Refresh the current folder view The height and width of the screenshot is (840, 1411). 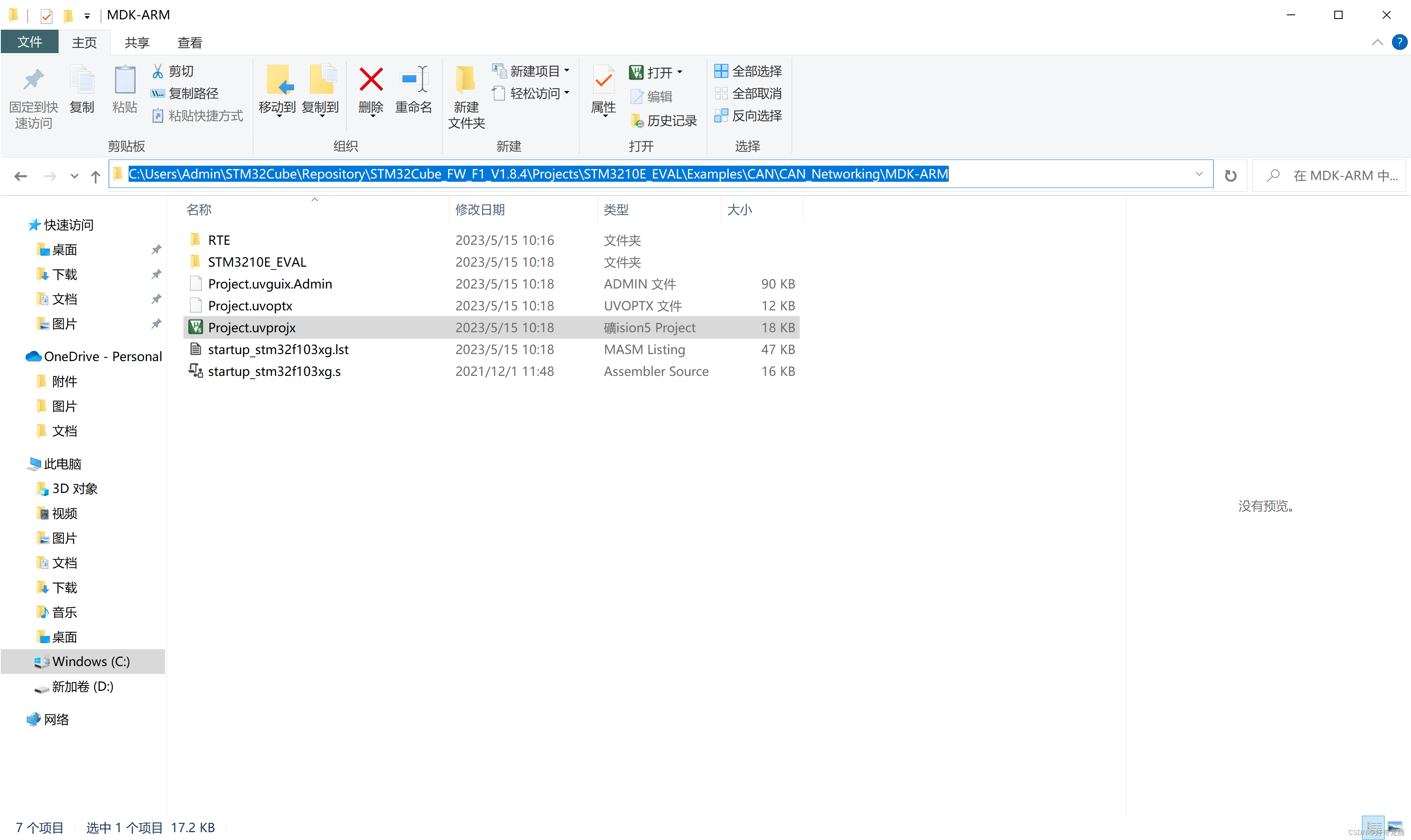click(1230, 176)
